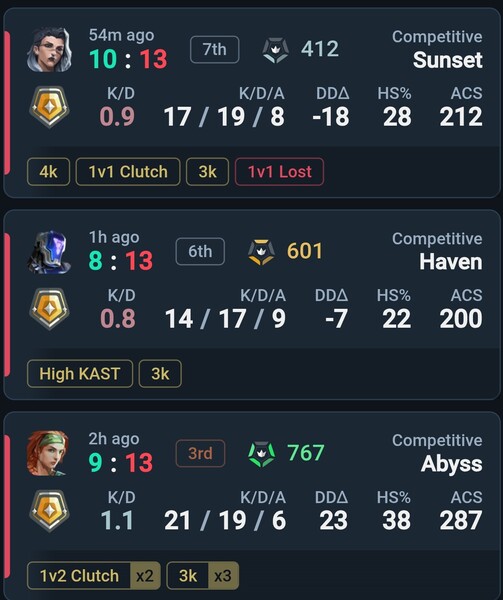Click the red-haired agent portrait in the Abyss match
The height and width of the screenshot is (600, 503).
(48, 453)
